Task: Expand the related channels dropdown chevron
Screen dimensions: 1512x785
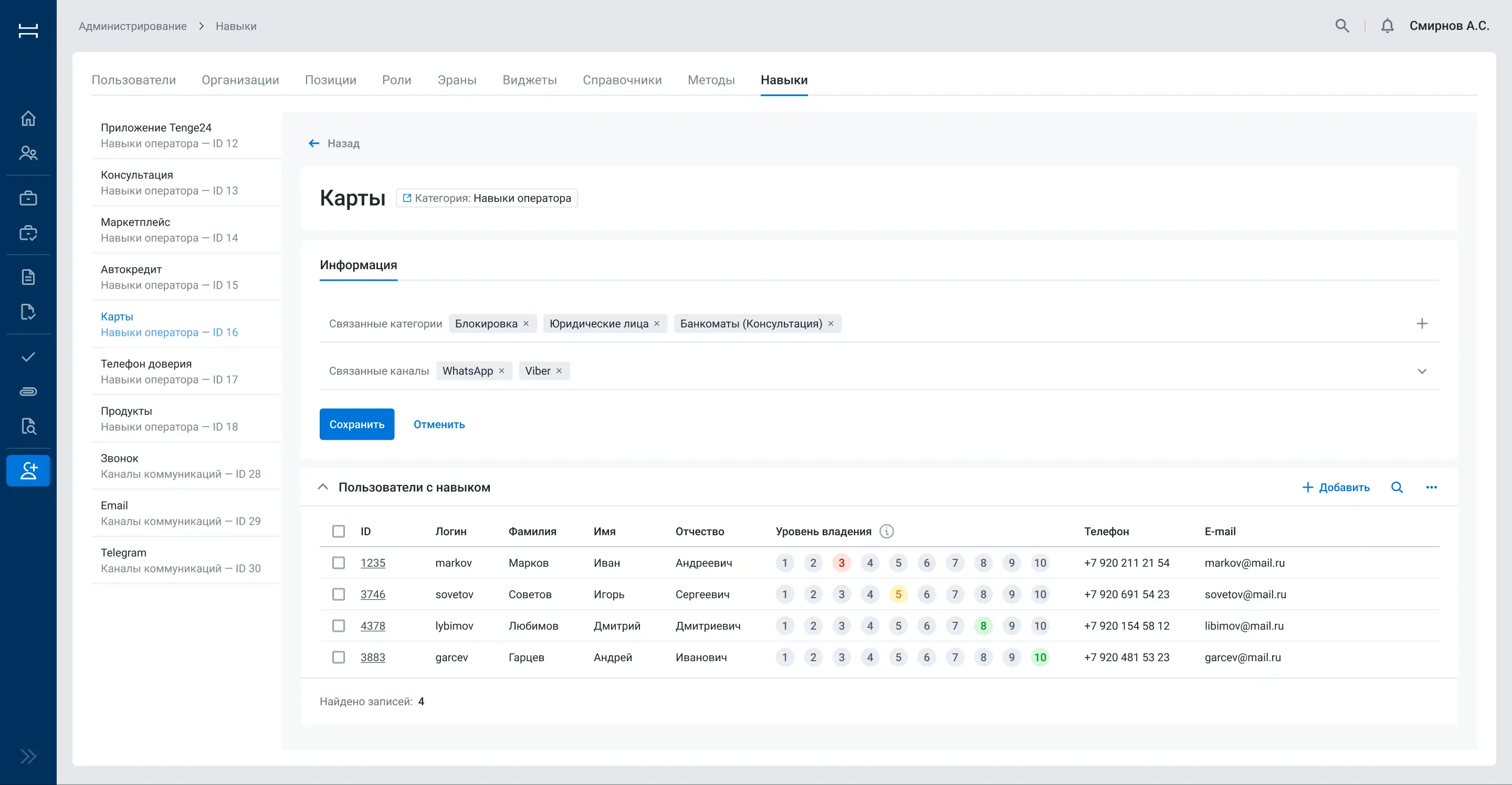Action: point(1422,372)
